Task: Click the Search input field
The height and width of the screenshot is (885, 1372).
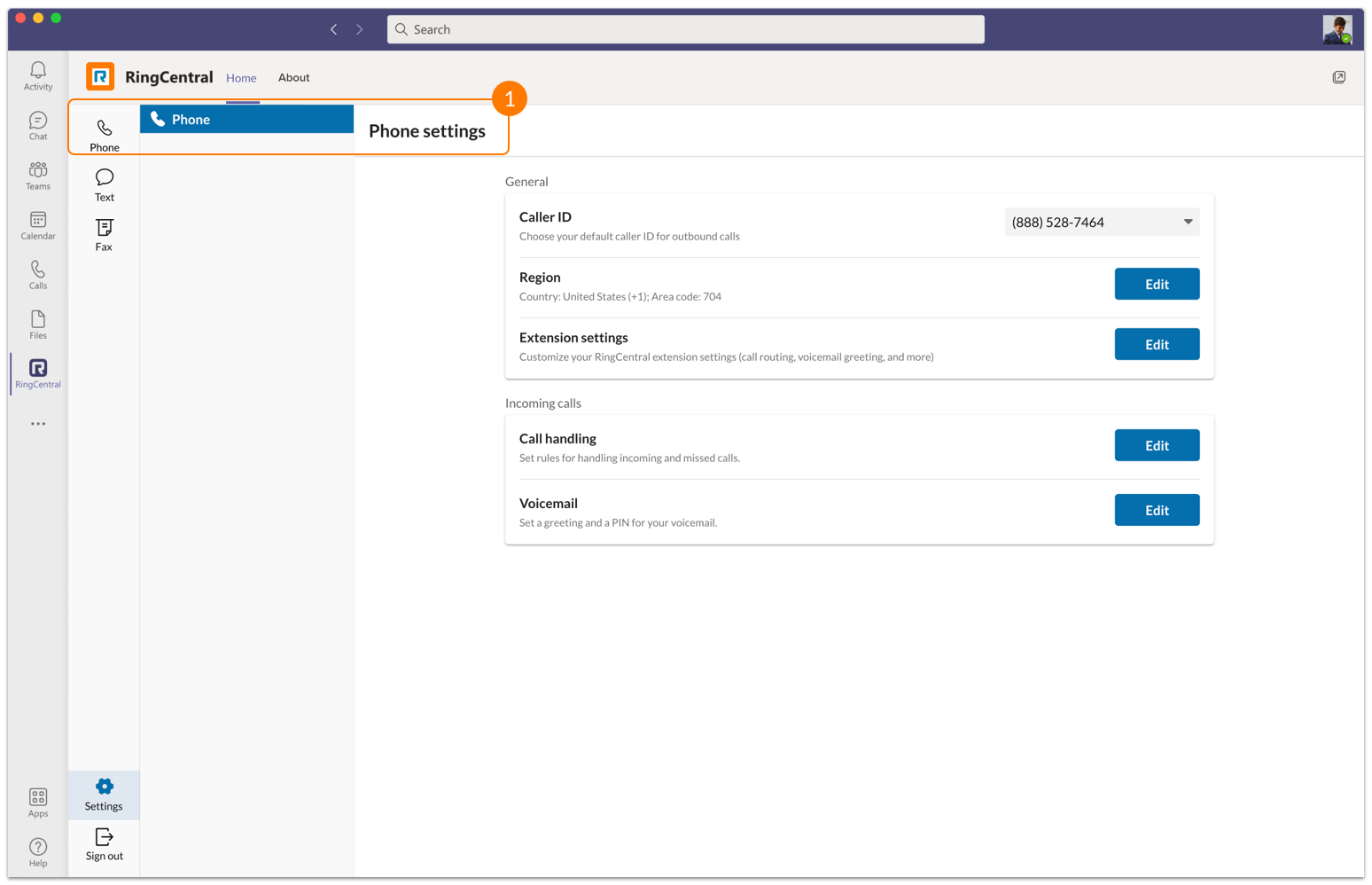Action: 685,29
